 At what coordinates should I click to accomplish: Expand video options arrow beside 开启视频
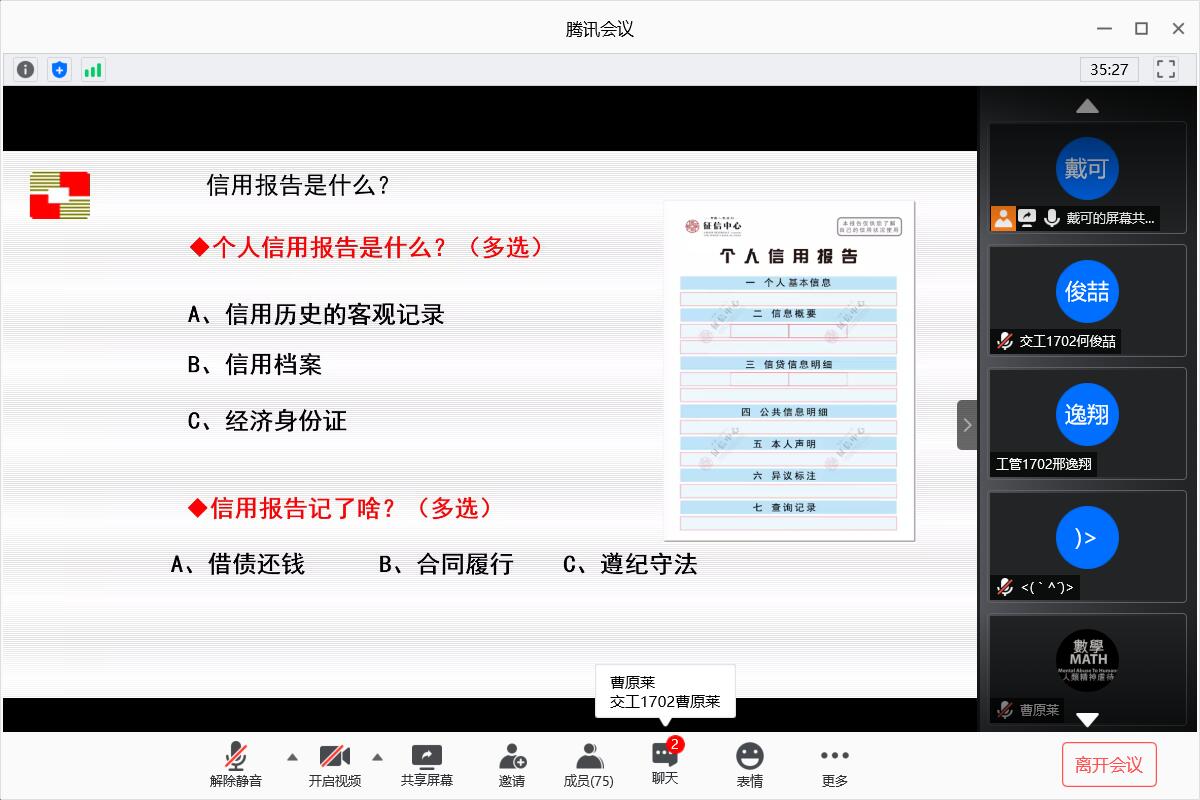click(x=378, y=757)
